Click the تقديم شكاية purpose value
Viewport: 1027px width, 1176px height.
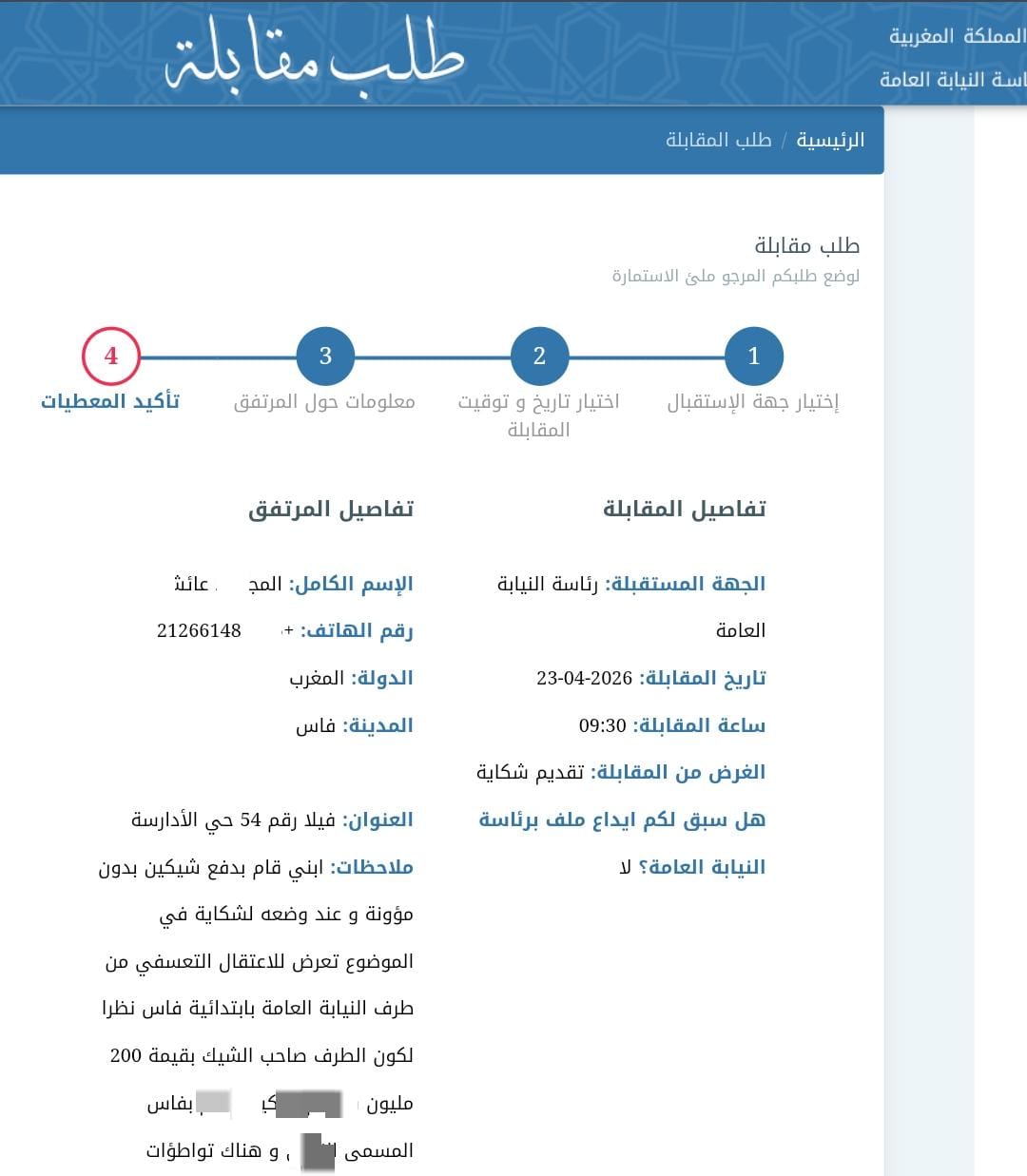coord(530,772)
